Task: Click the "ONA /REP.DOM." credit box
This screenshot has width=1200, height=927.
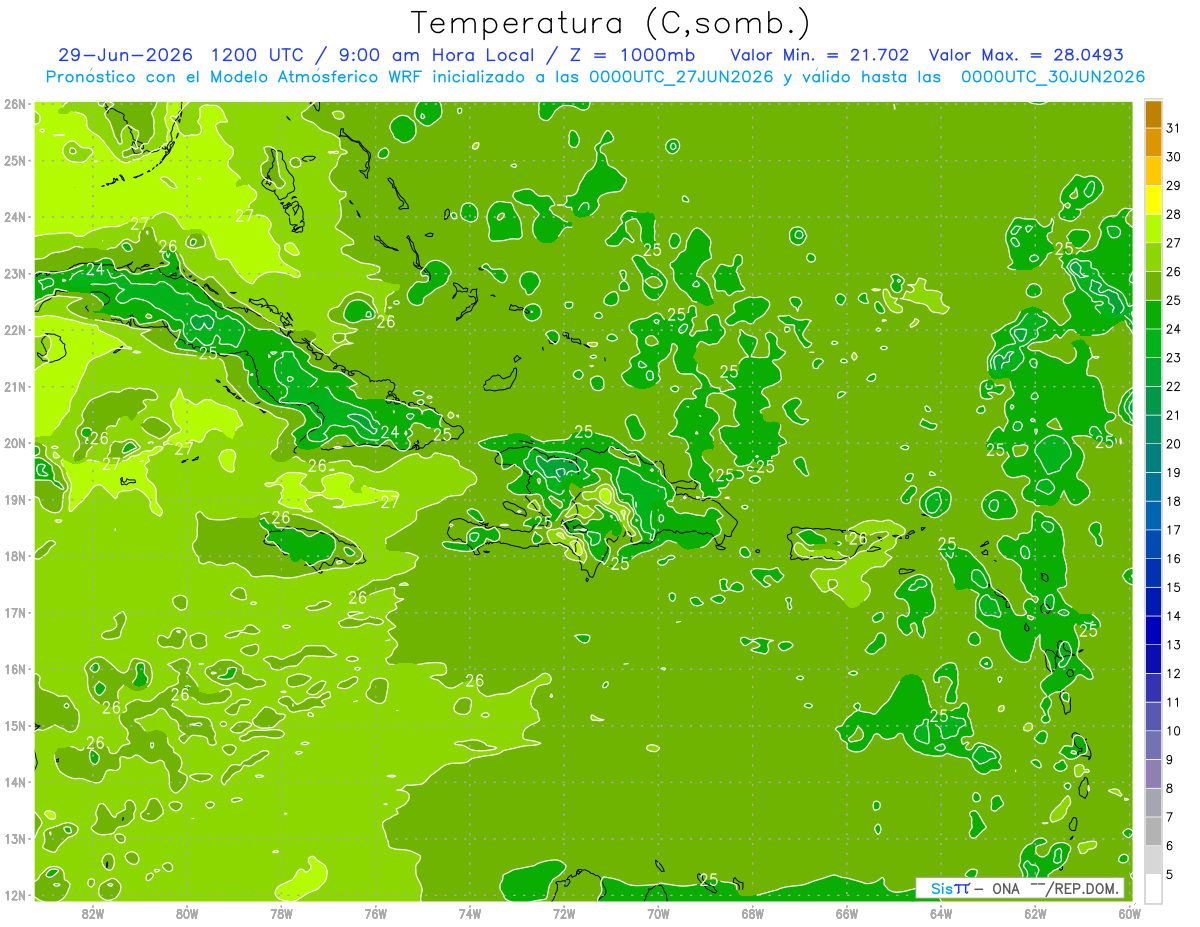Action: (1019, 888)
